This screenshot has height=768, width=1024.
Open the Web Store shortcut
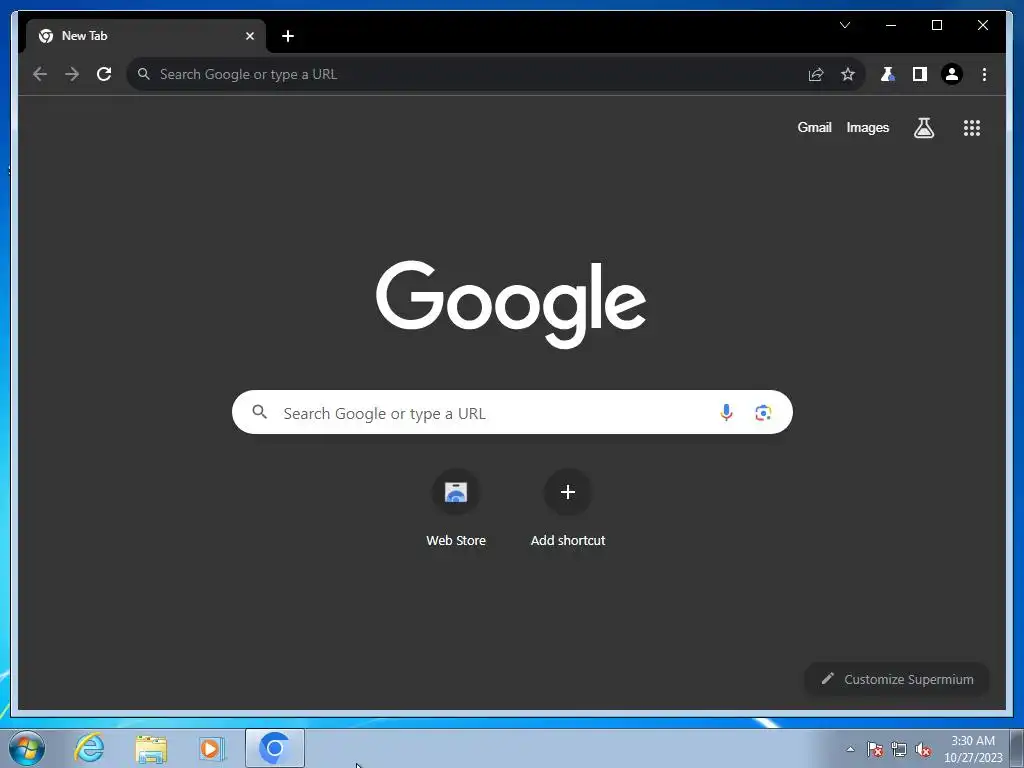456,509
